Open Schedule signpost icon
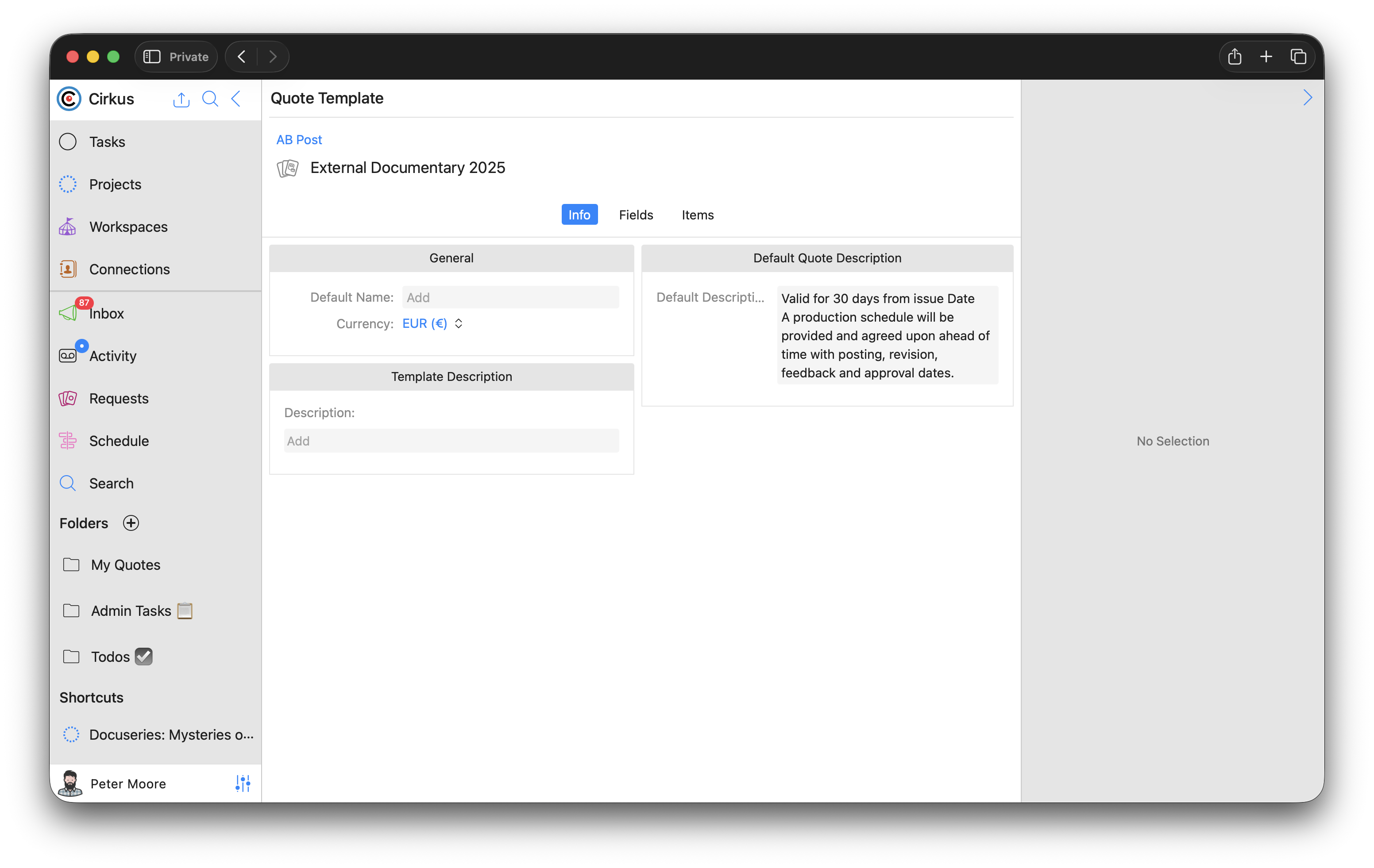 pyautogui.click(x=67, y=441)
